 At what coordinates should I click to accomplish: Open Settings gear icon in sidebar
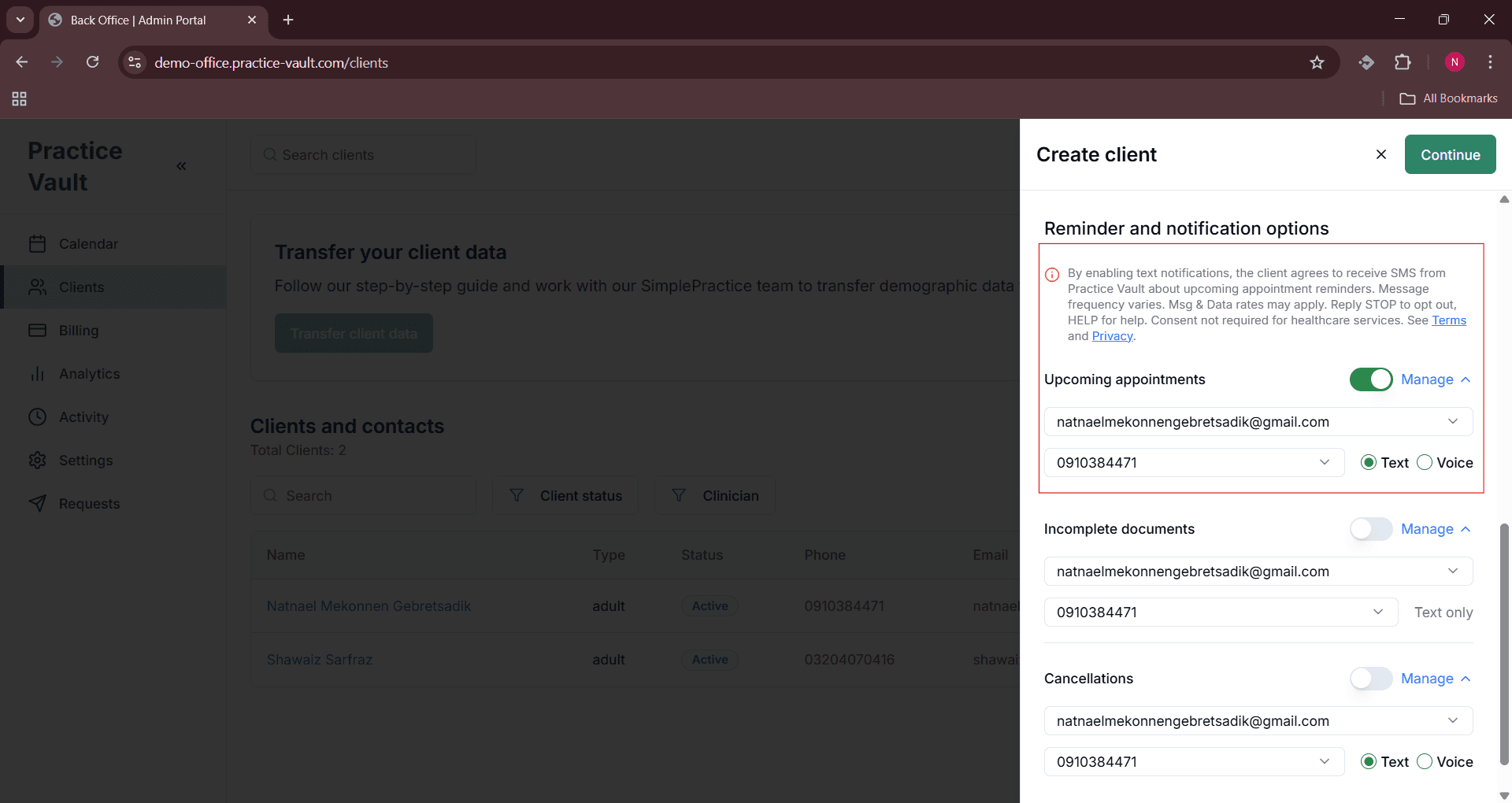tap(37, 461)
